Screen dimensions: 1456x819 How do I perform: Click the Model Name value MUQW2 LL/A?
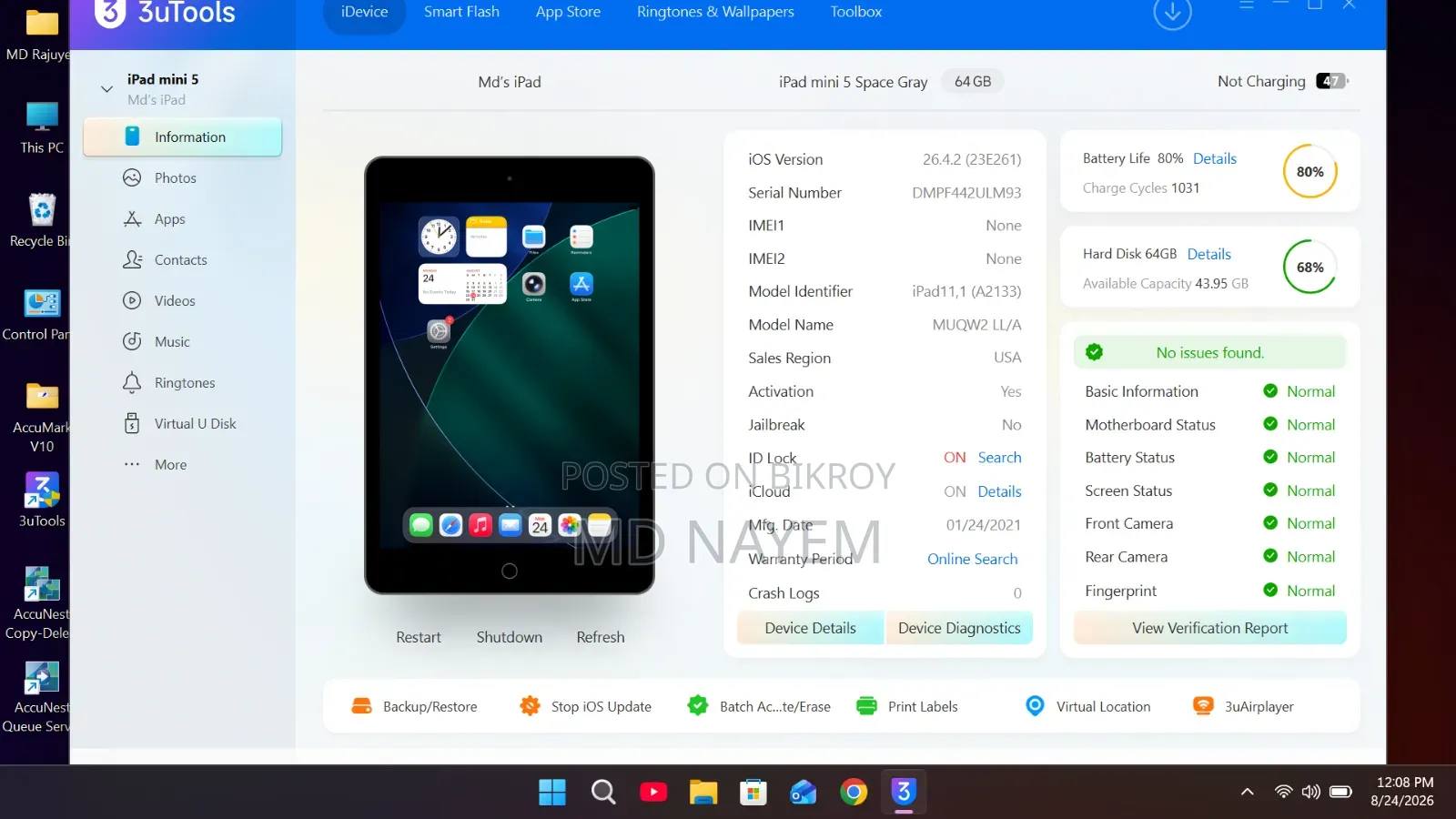click(x=976, y=325)
